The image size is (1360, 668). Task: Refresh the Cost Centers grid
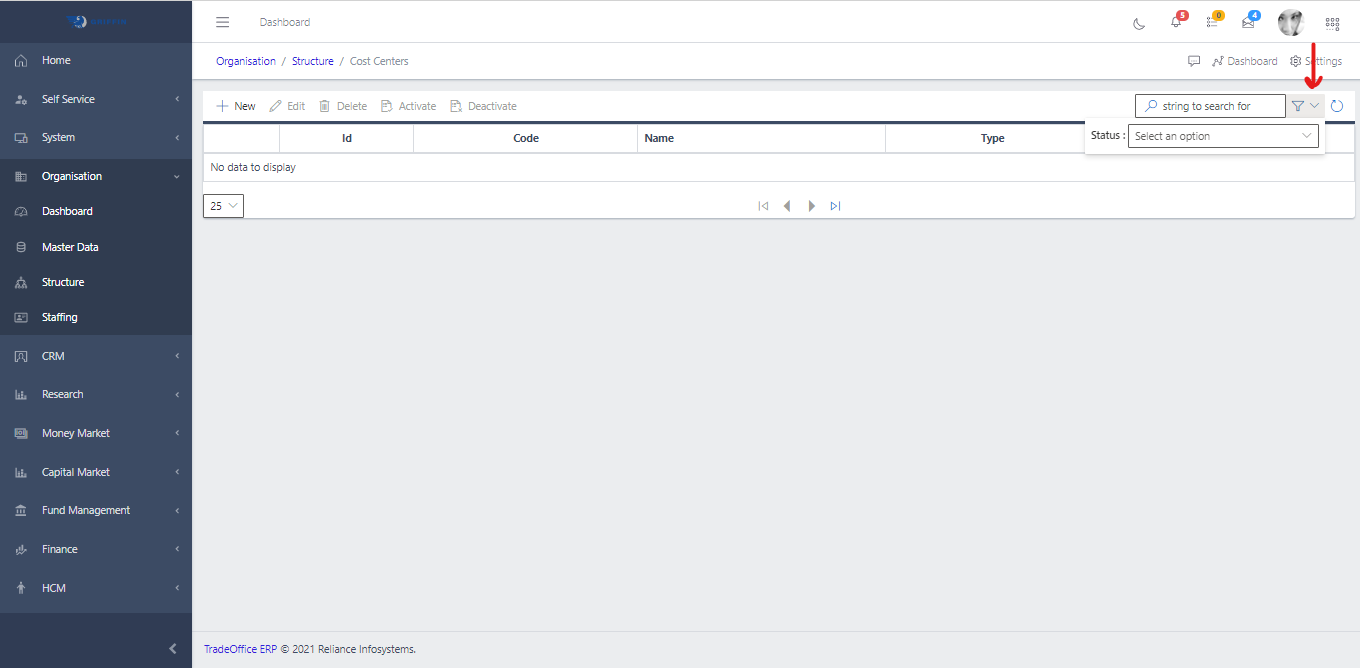pos(1337,106)
